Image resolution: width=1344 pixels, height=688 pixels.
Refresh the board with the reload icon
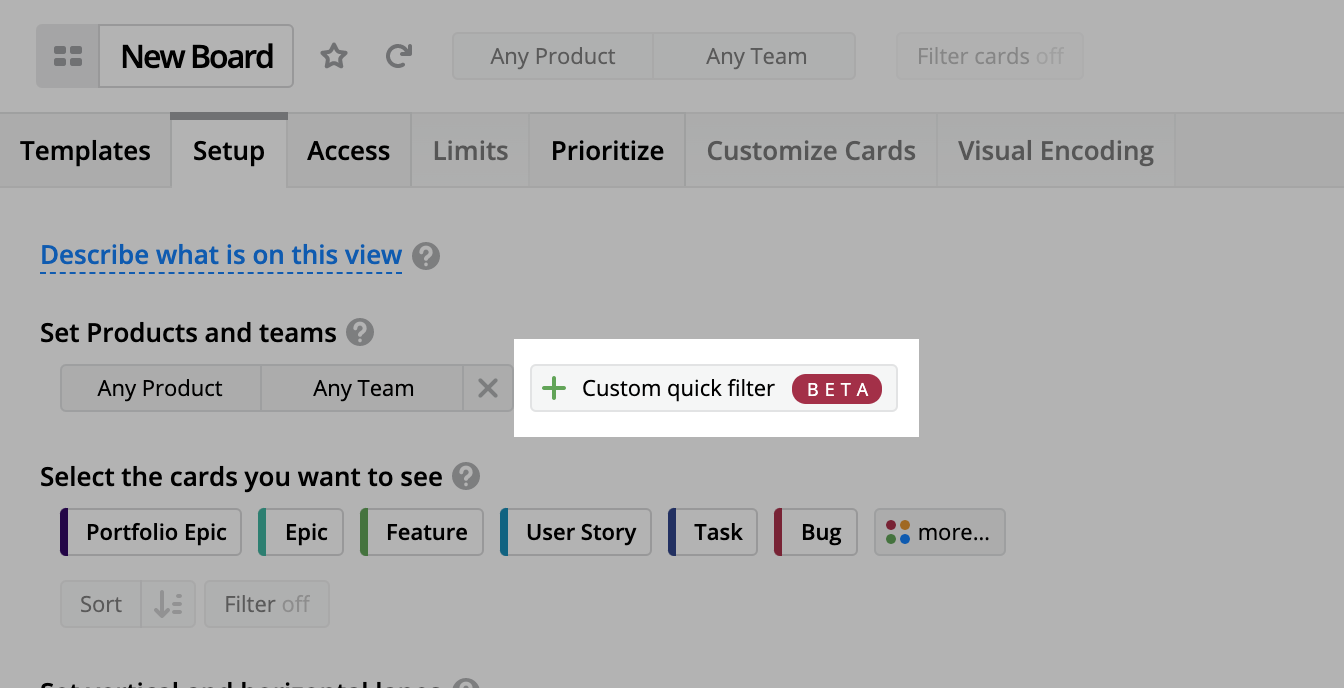point(398,56)
